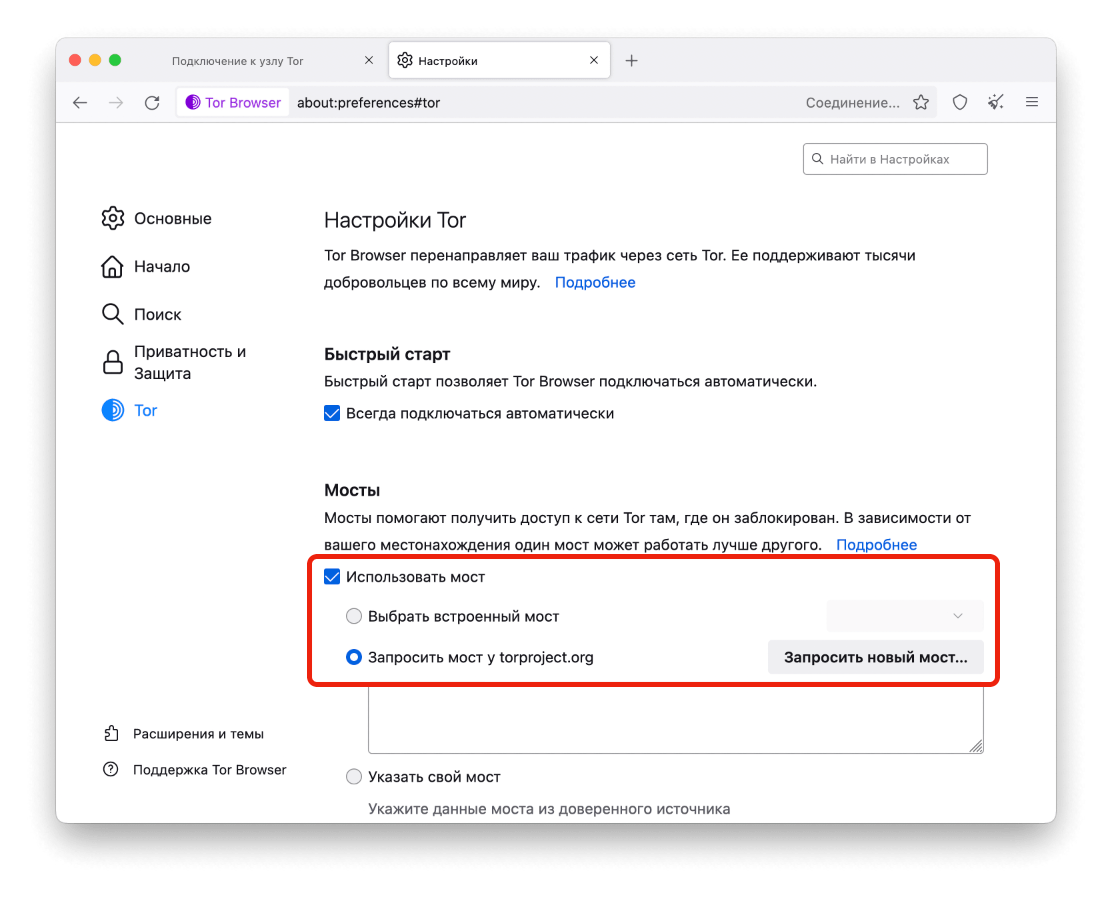Reload the page via refresh icon
This screenshot has height=897, width=1112.
point(152,102)
